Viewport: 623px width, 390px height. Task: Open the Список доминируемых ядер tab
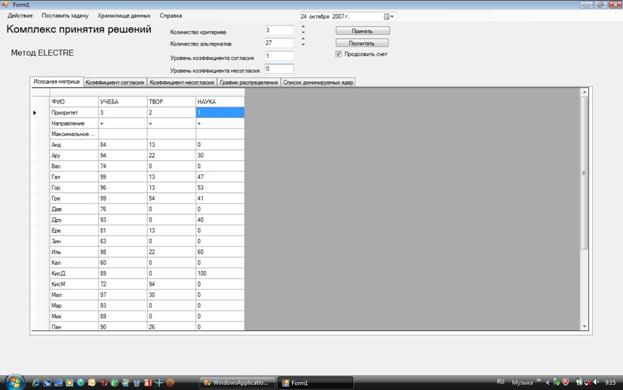coord(318,82)
